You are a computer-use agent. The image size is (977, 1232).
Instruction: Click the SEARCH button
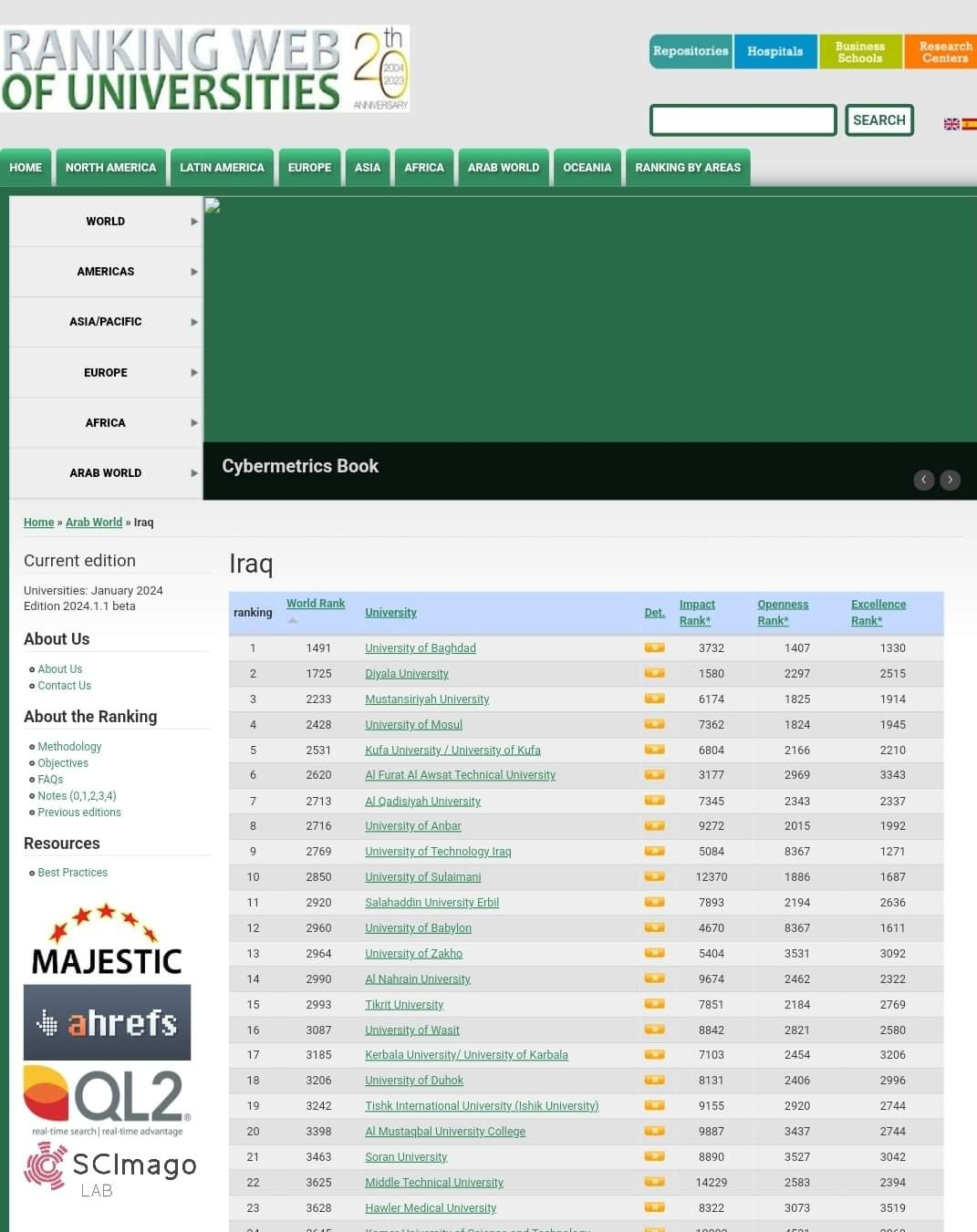coord(879,120)
